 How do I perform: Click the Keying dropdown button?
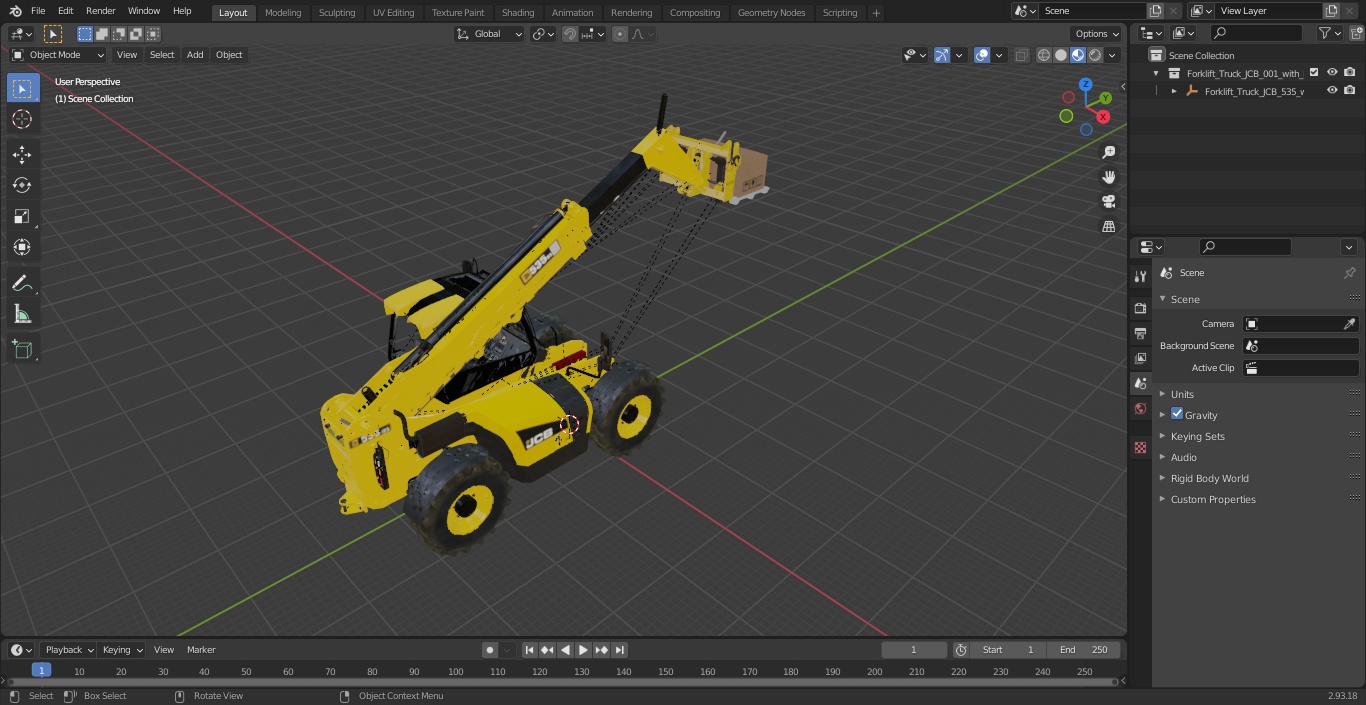click(122, 650)
